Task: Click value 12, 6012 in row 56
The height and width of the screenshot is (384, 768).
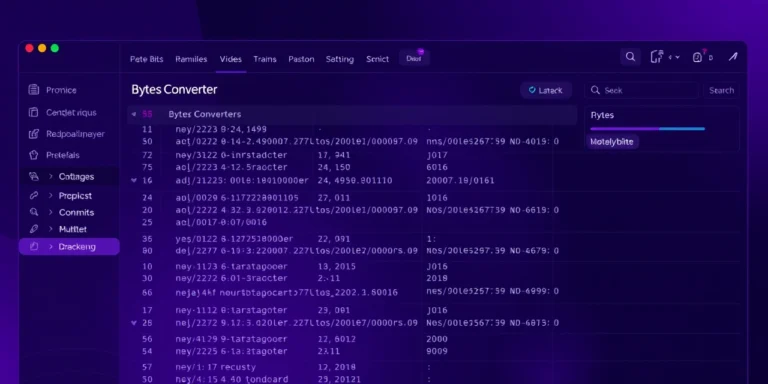Action: pyautogui.click(x=336, y=339)
